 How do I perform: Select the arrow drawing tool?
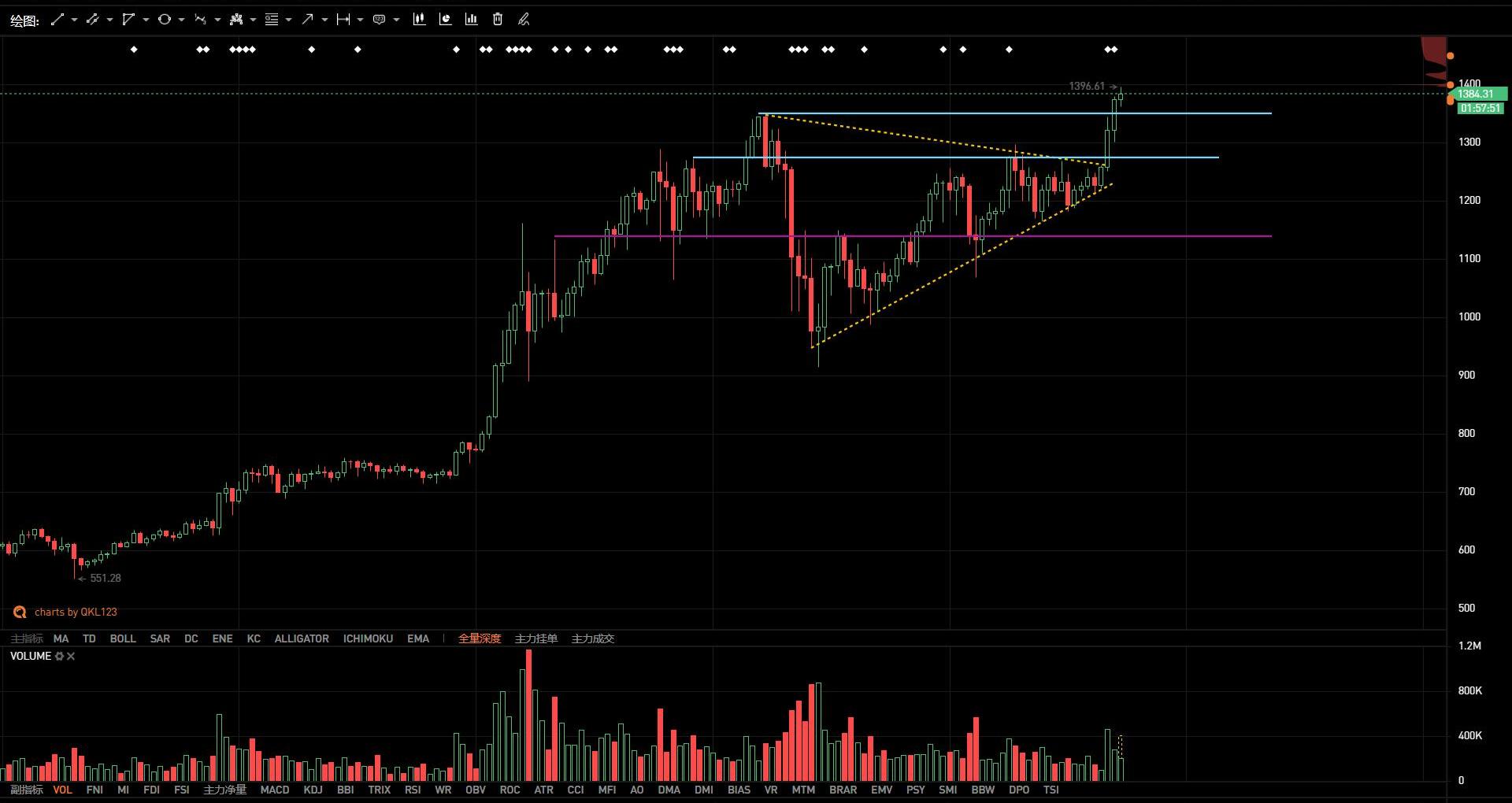(307, 20)
